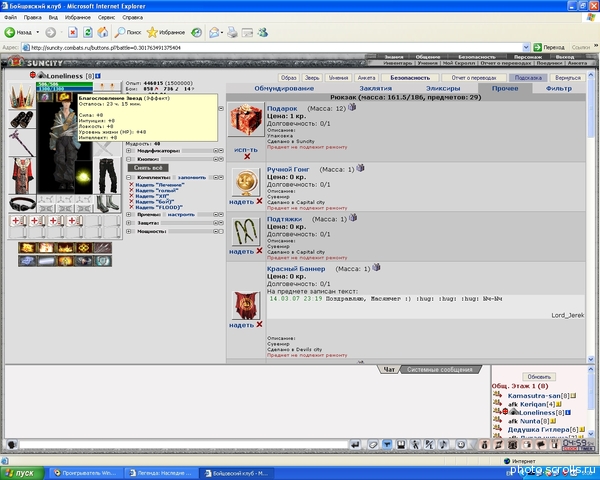Click the crown helmet equipment slot
Viewport: 600px width, 480px height.
pos(22,96)
